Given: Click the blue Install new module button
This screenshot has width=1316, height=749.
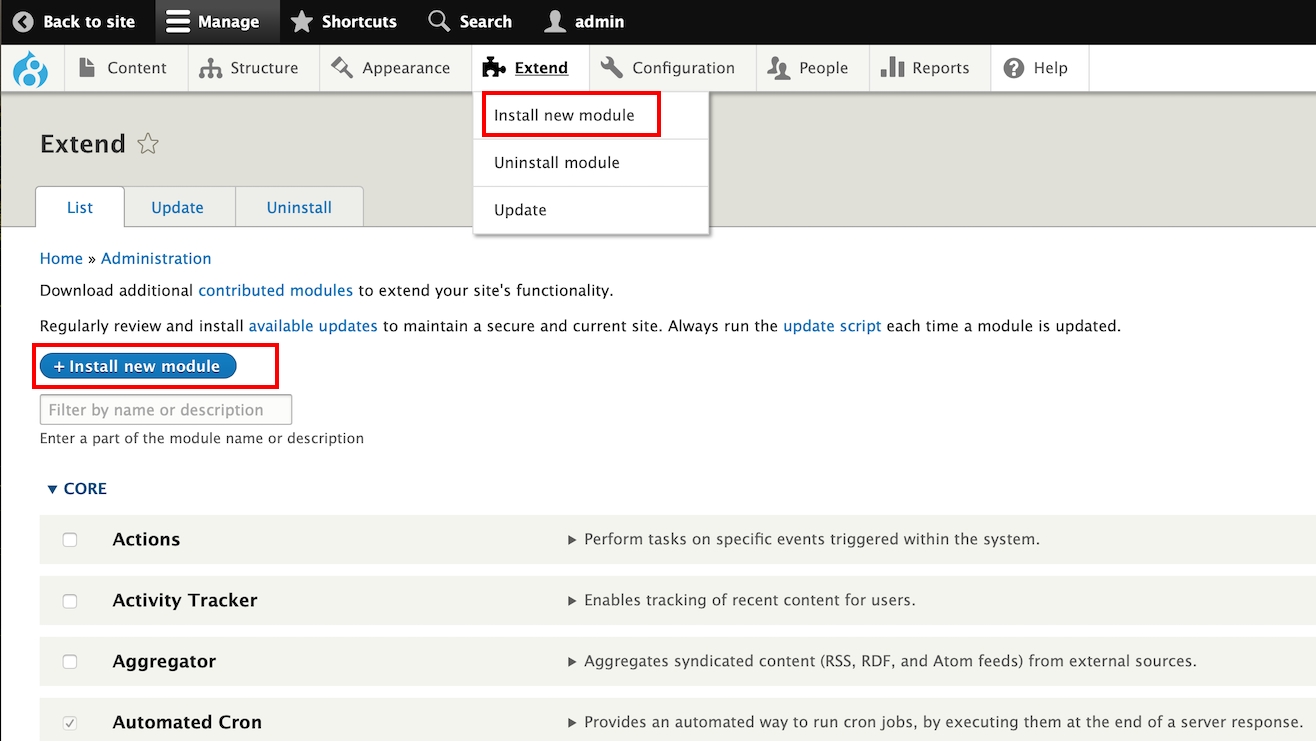Looking at the screenshot, I should coord(137,366).
